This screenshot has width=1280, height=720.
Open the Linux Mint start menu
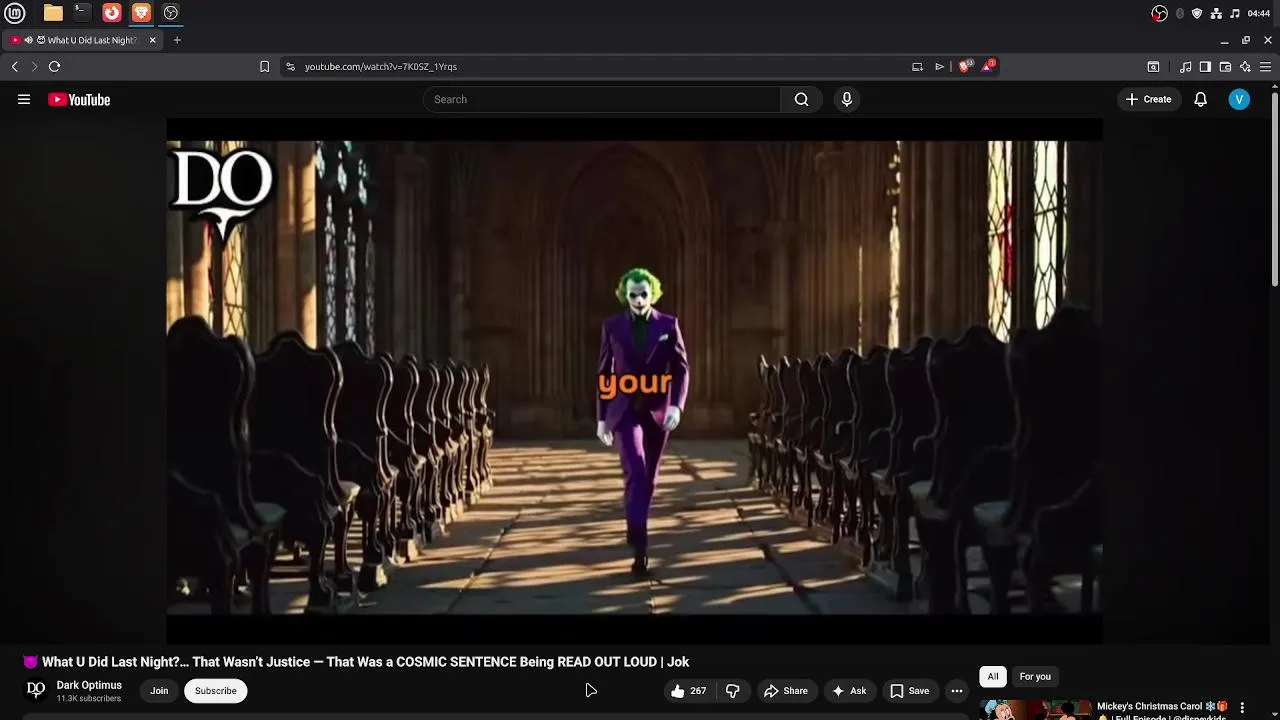tap(15, 13)
